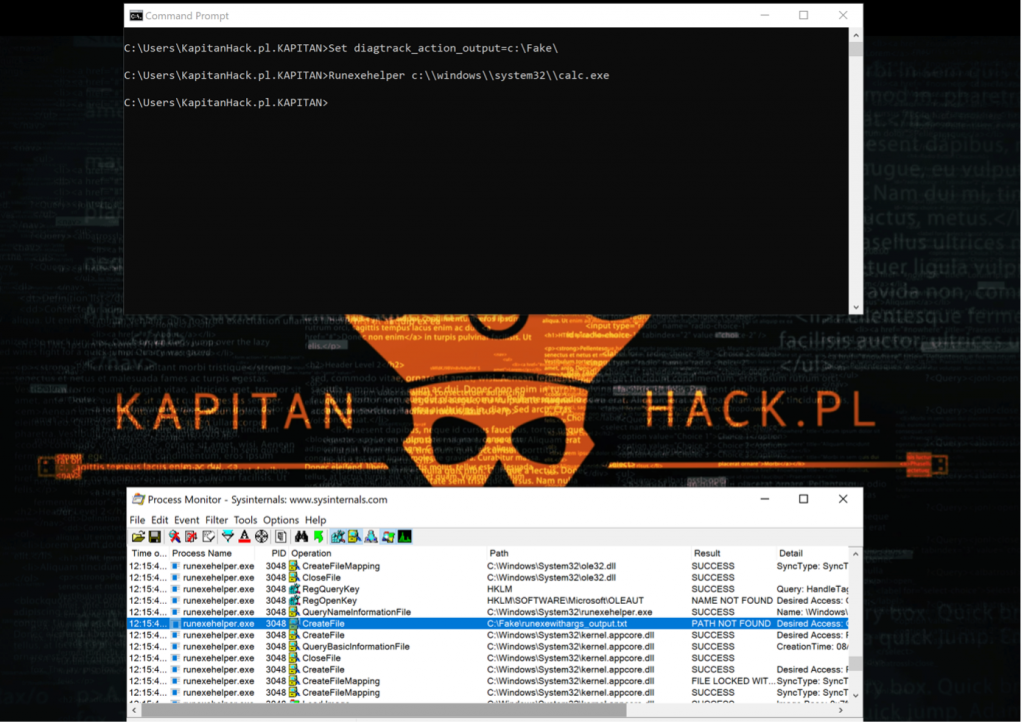Close the Command Prompt window
1024x724 pixels.
pos(843,15)
